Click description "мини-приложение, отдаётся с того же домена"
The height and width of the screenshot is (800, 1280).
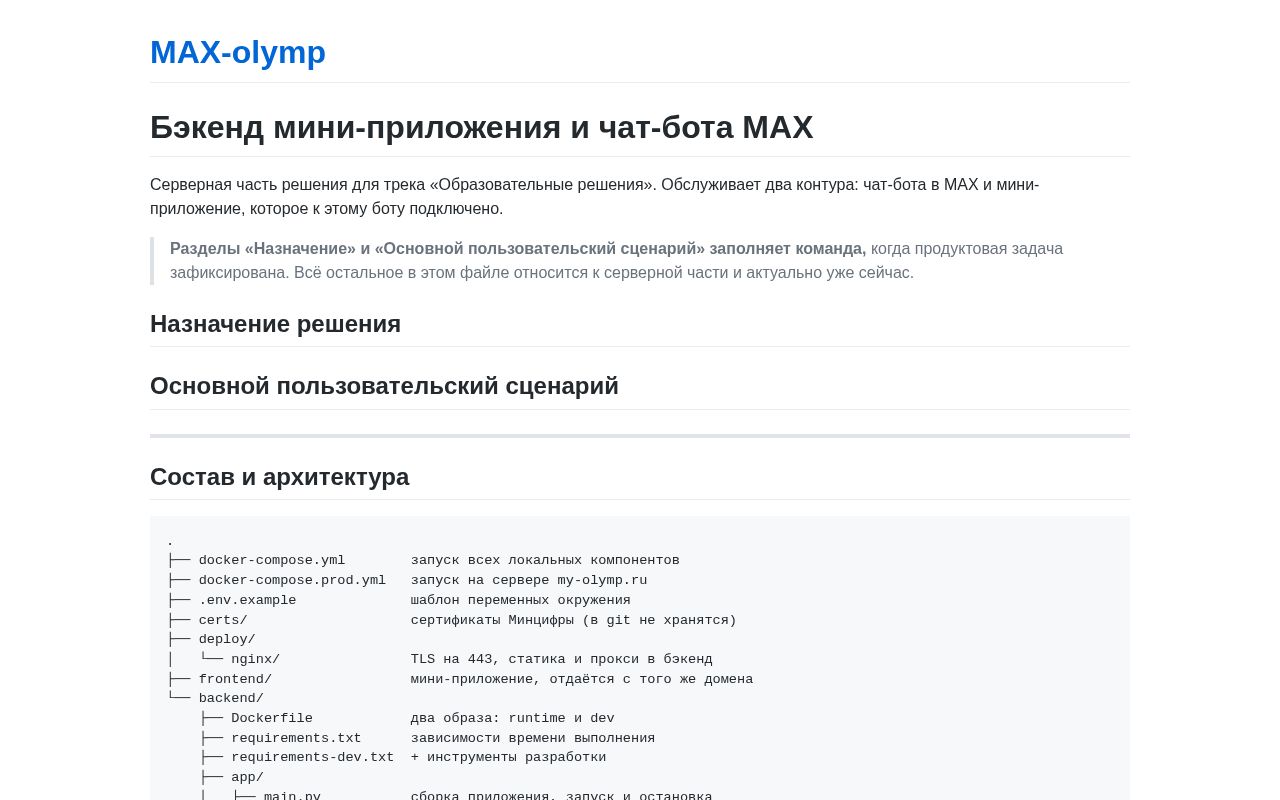click(582, 679)
